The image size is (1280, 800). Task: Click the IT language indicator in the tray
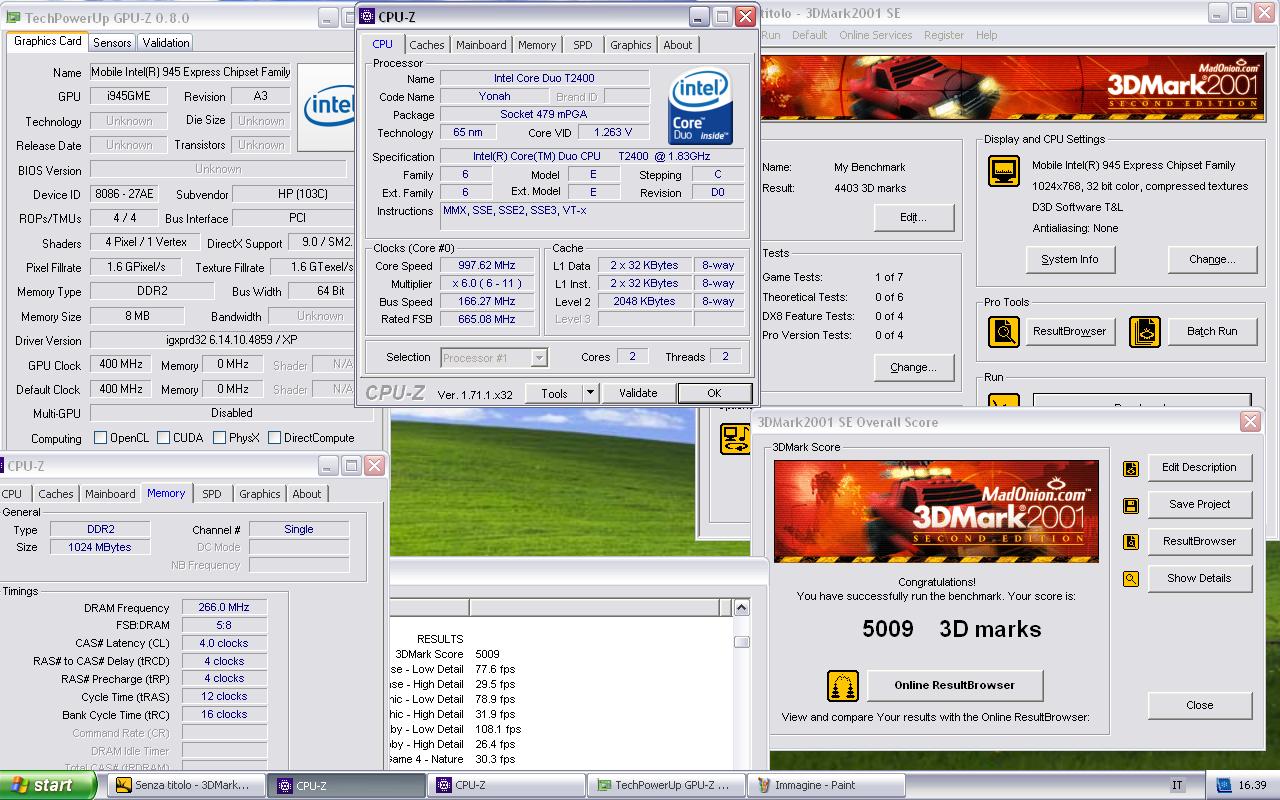(x=1177, y=785)
